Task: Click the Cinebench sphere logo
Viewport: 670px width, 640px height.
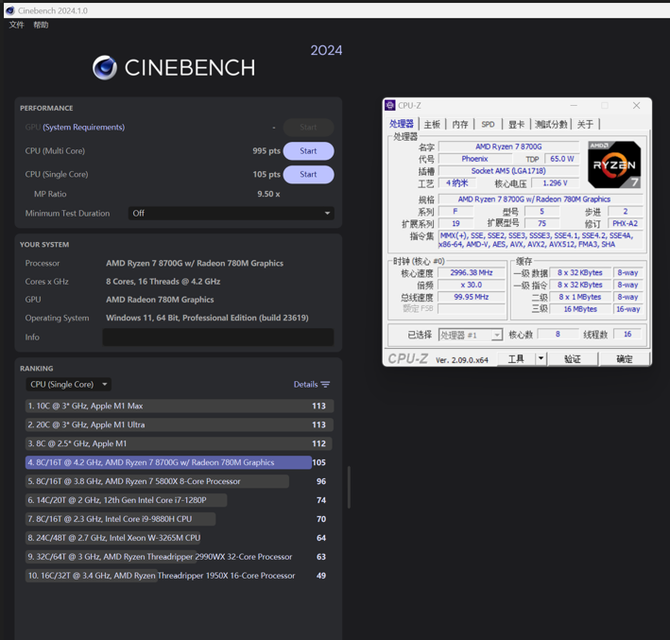Action: [x=105, y=68]
